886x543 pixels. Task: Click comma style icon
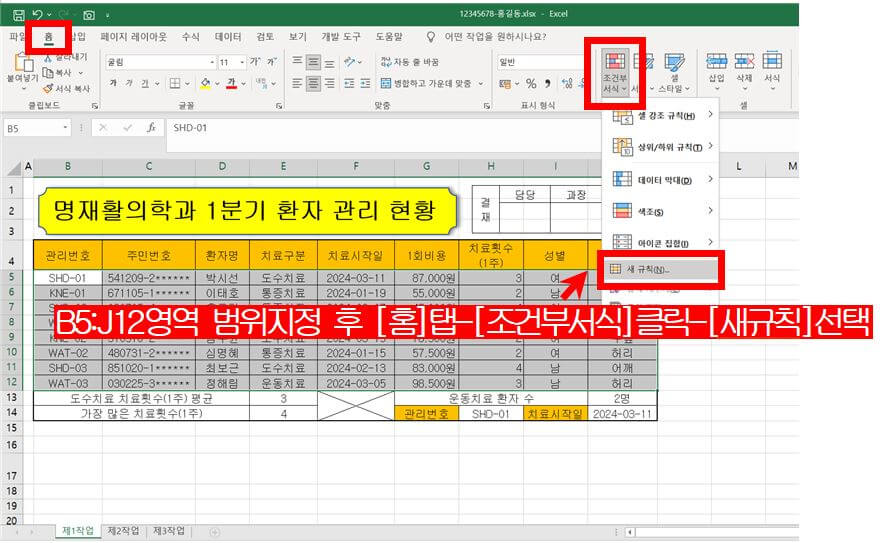[x=548, y=84]
